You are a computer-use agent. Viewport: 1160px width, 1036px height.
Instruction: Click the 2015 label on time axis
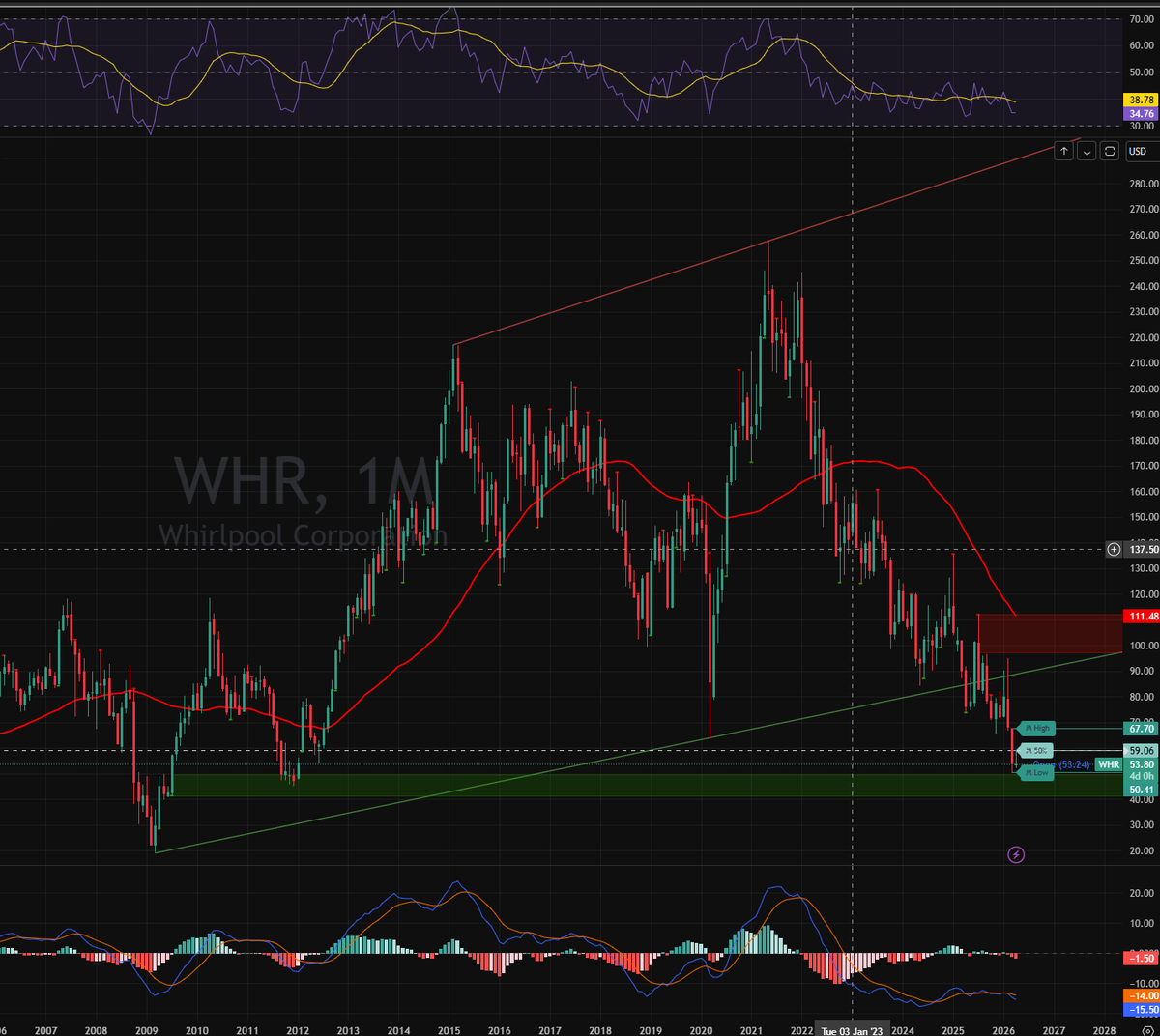click(x=449, y=1030)
